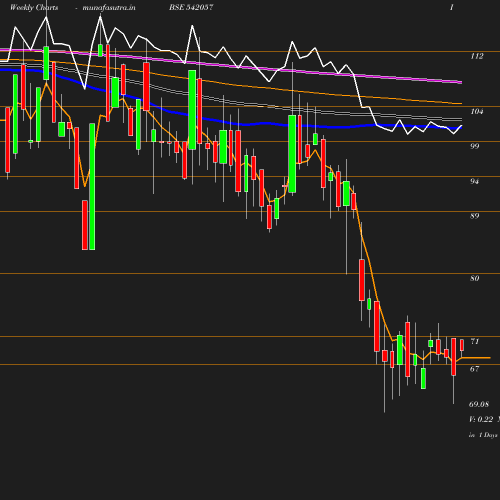This screenshot has height=500, width=500.
Task: Click the 'BSE 542057' symbol label
Action: coord(191,7)
